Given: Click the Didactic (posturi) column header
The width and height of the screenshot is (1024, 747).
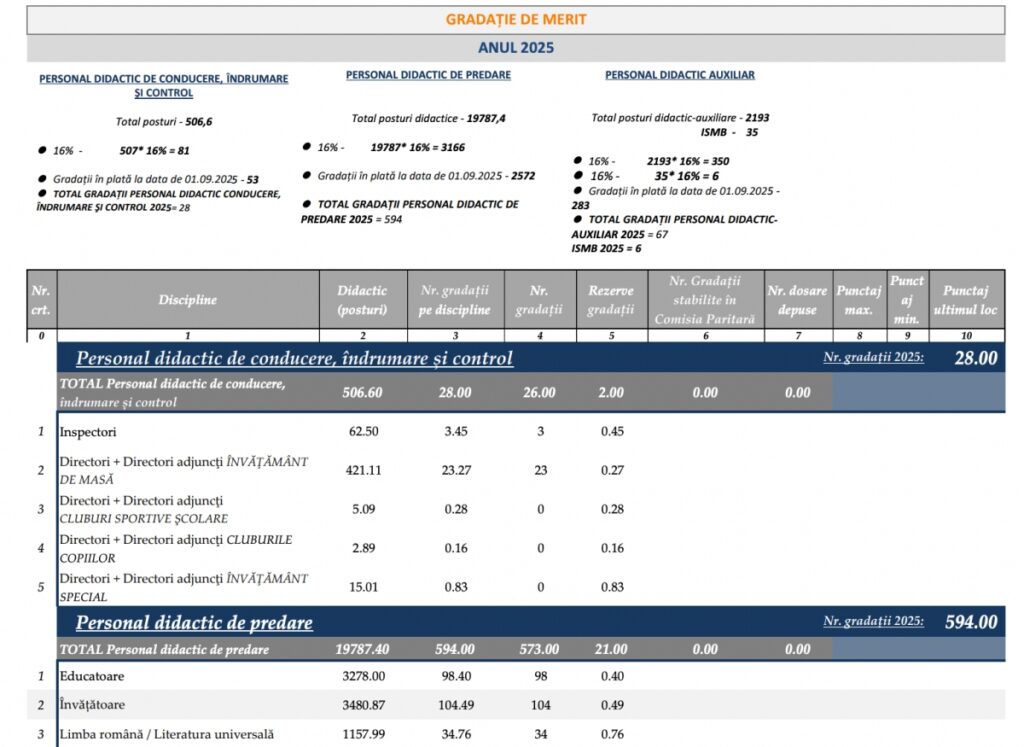Looking at the screenshot, I should click(x=363, y=300).
